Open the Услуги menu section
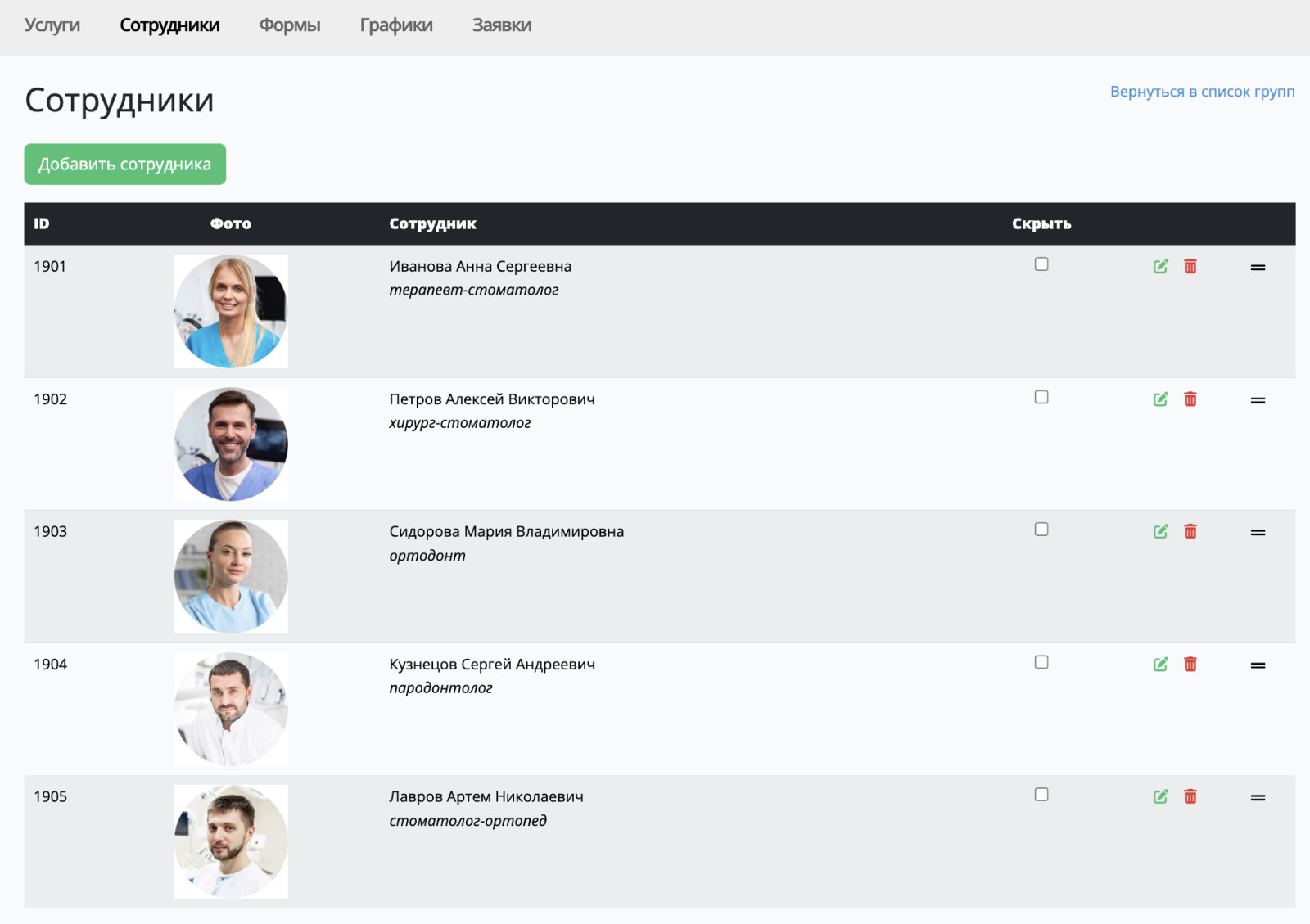The width and height of the screenshot is (1310, 924). click(52, 25)
